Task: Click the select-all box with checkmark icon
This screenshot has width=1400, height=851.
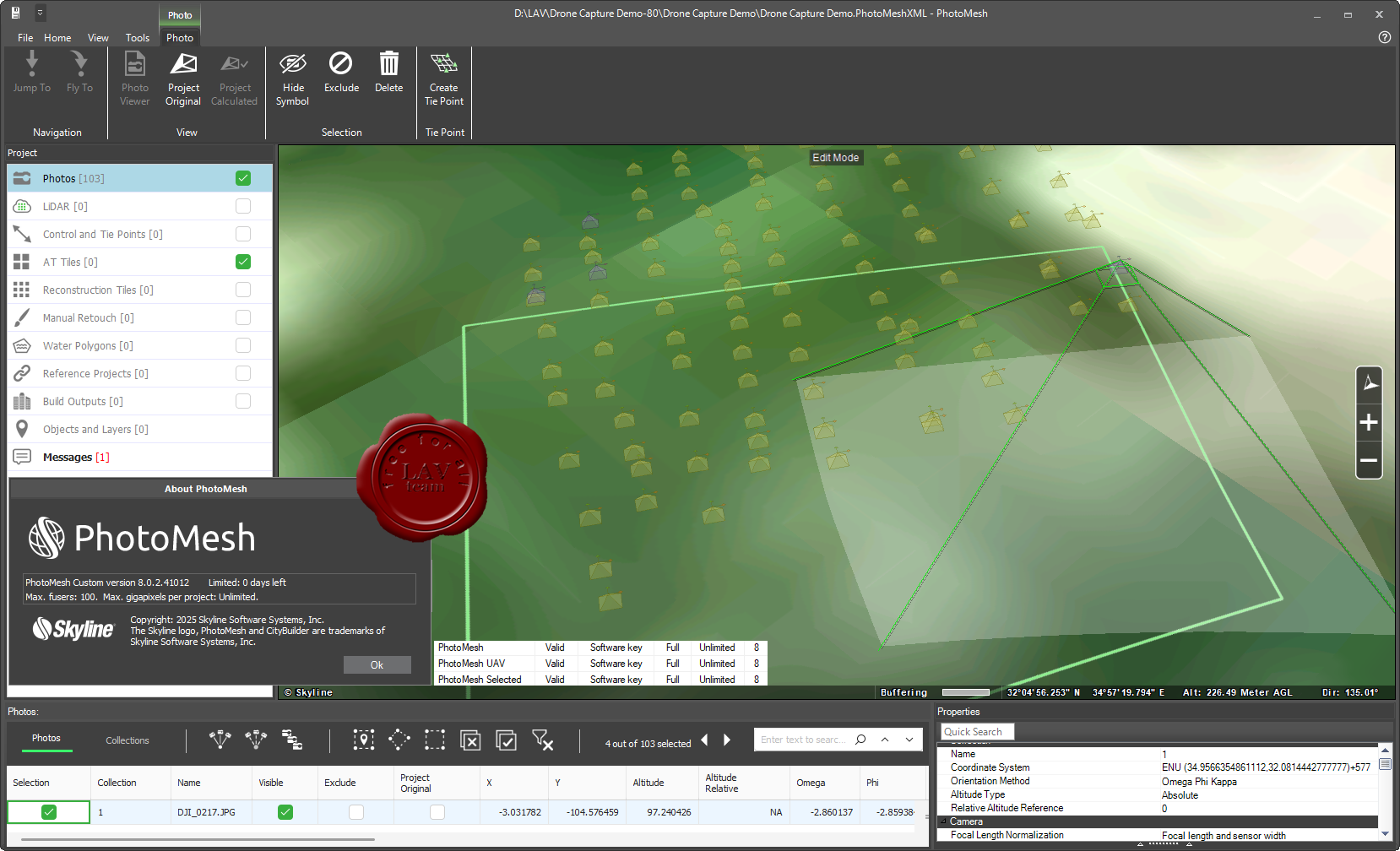Action: [506, 740]
